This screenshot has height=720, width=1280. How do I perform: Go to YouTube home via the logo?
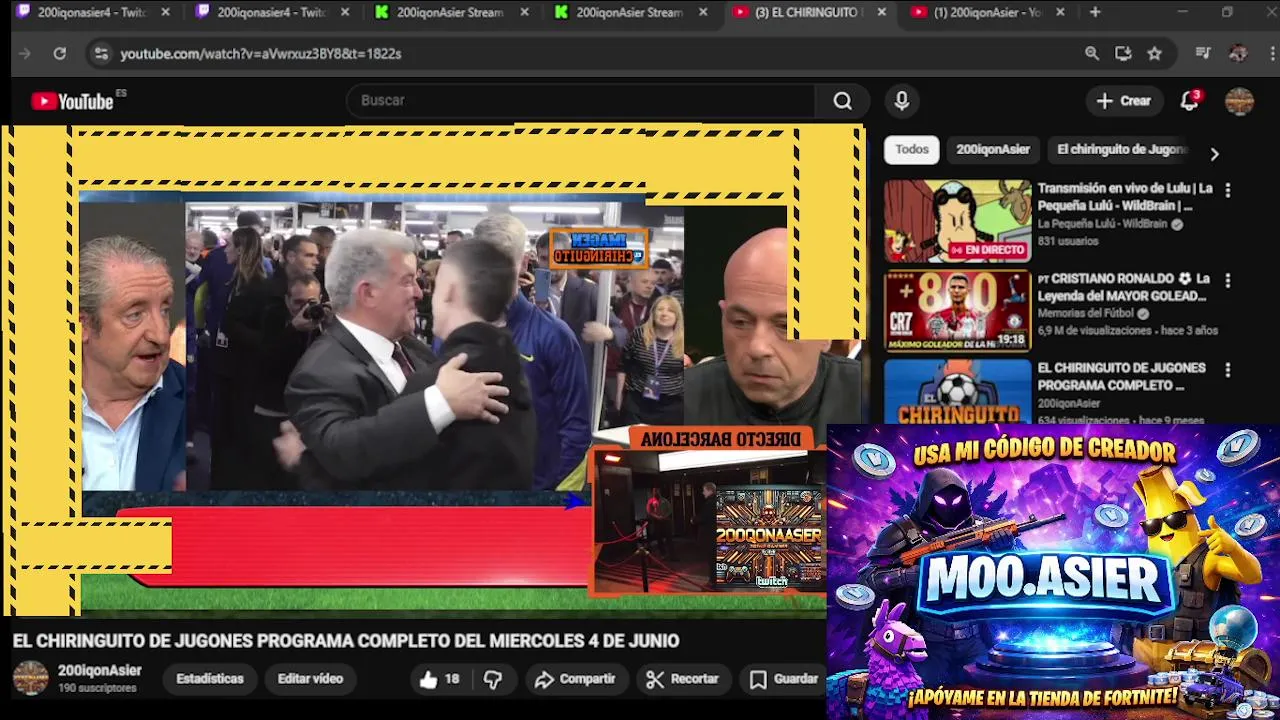click(x=72, y=101)
